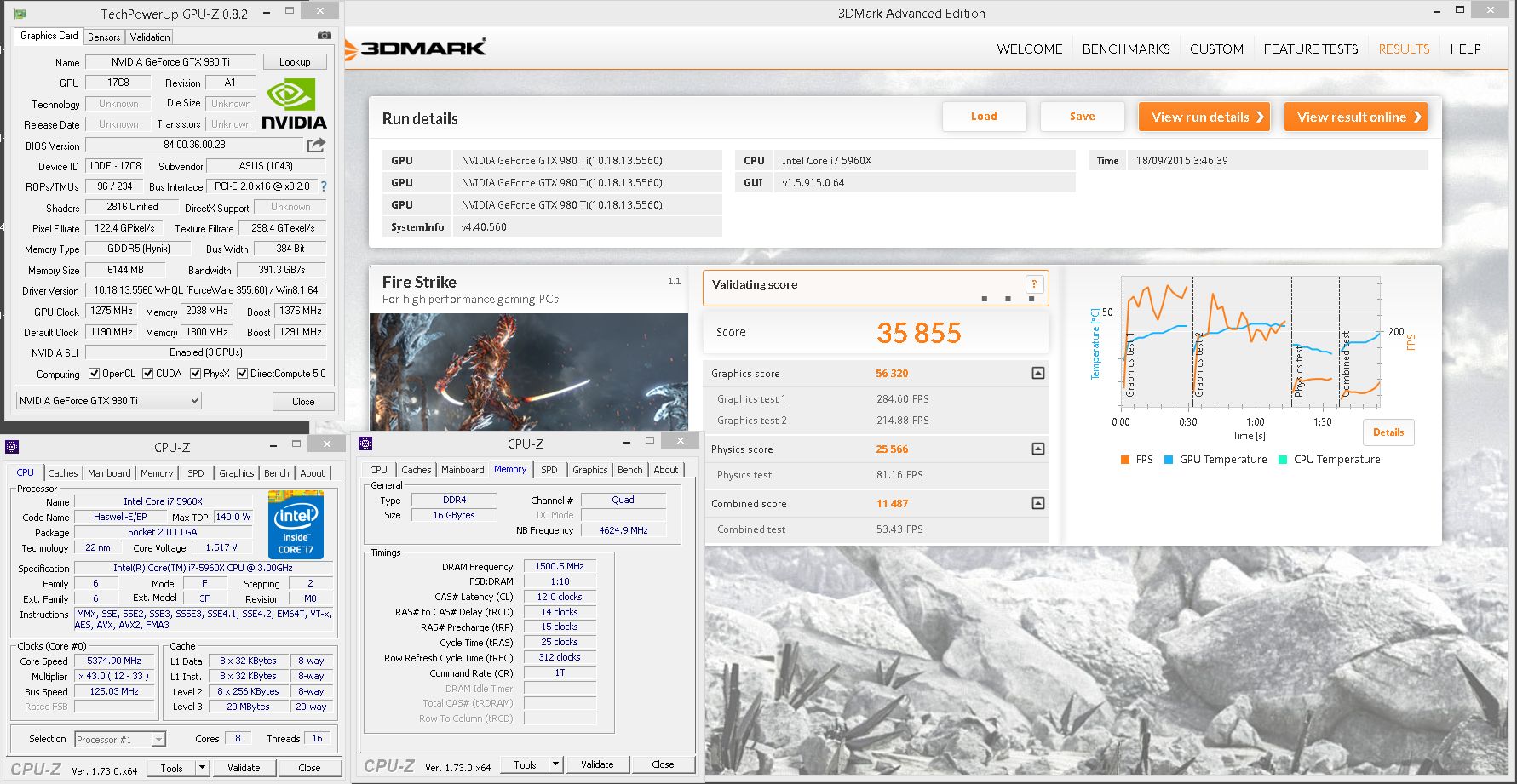Open the BENCHMARKS menu in 3DMark
Viewport: 1517px width, 784px height.
pos(1126,49)
